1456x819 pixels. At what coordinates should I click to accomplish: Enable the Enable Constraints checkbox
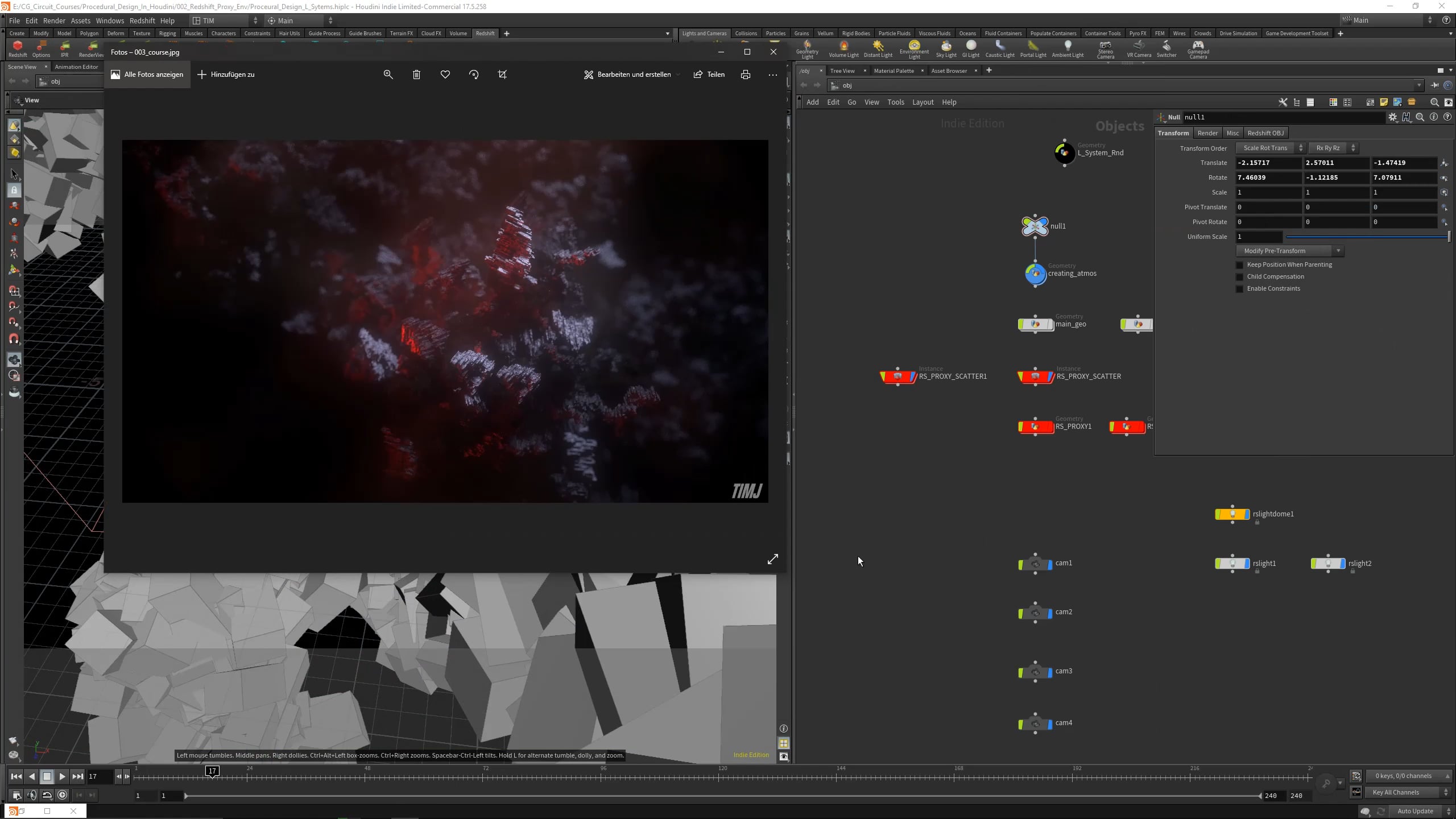tap(1239, 289)
